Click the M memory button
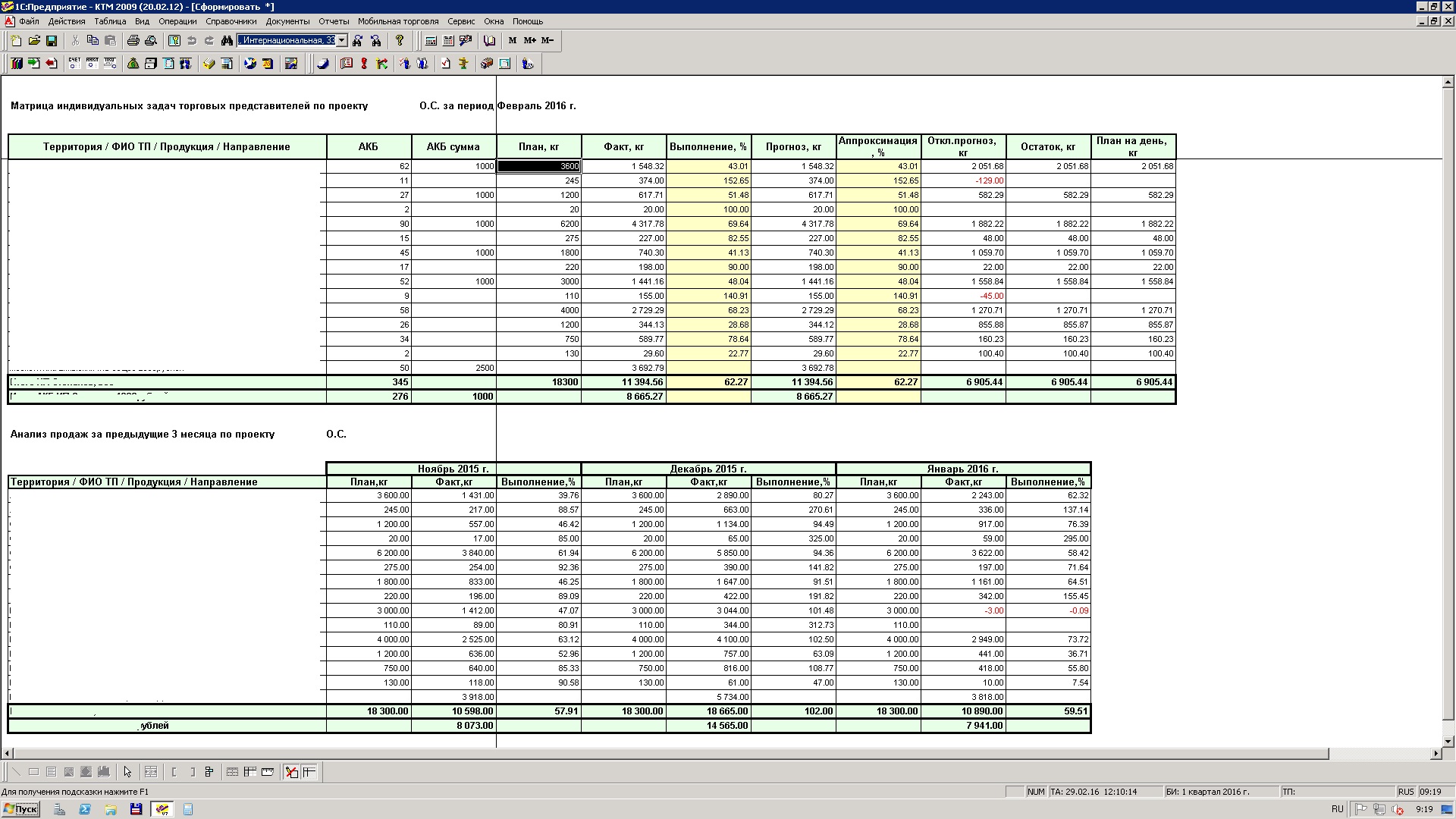 coord(513,41)
